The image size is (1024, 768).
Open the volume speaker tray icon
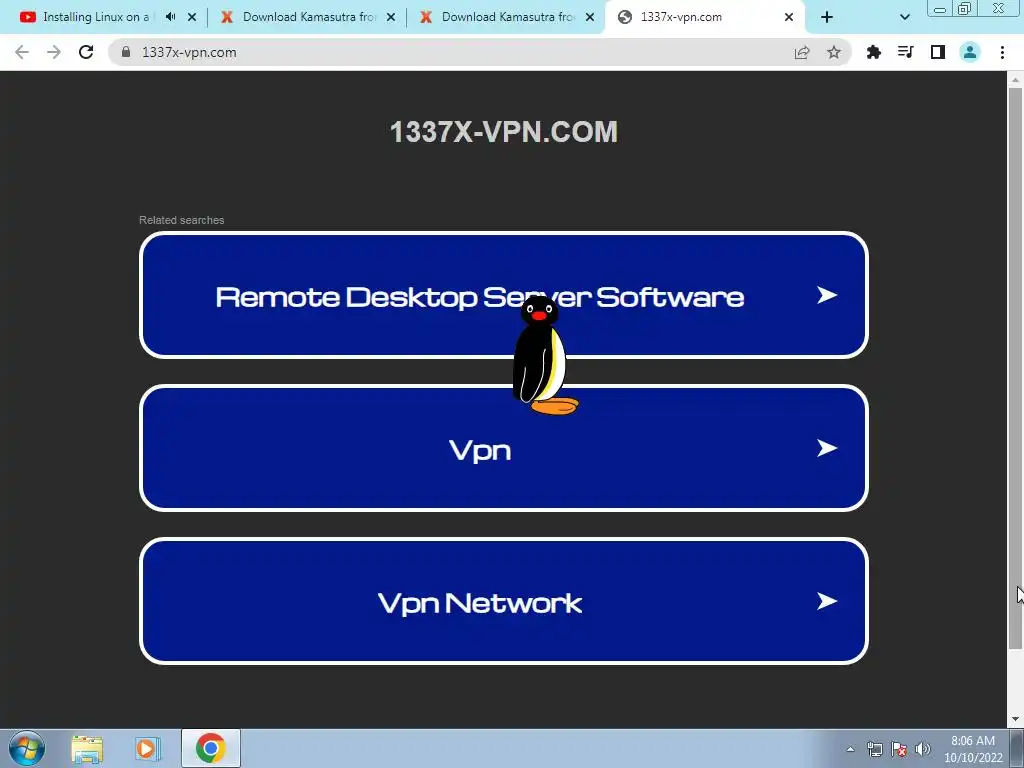tap(923, 749)
